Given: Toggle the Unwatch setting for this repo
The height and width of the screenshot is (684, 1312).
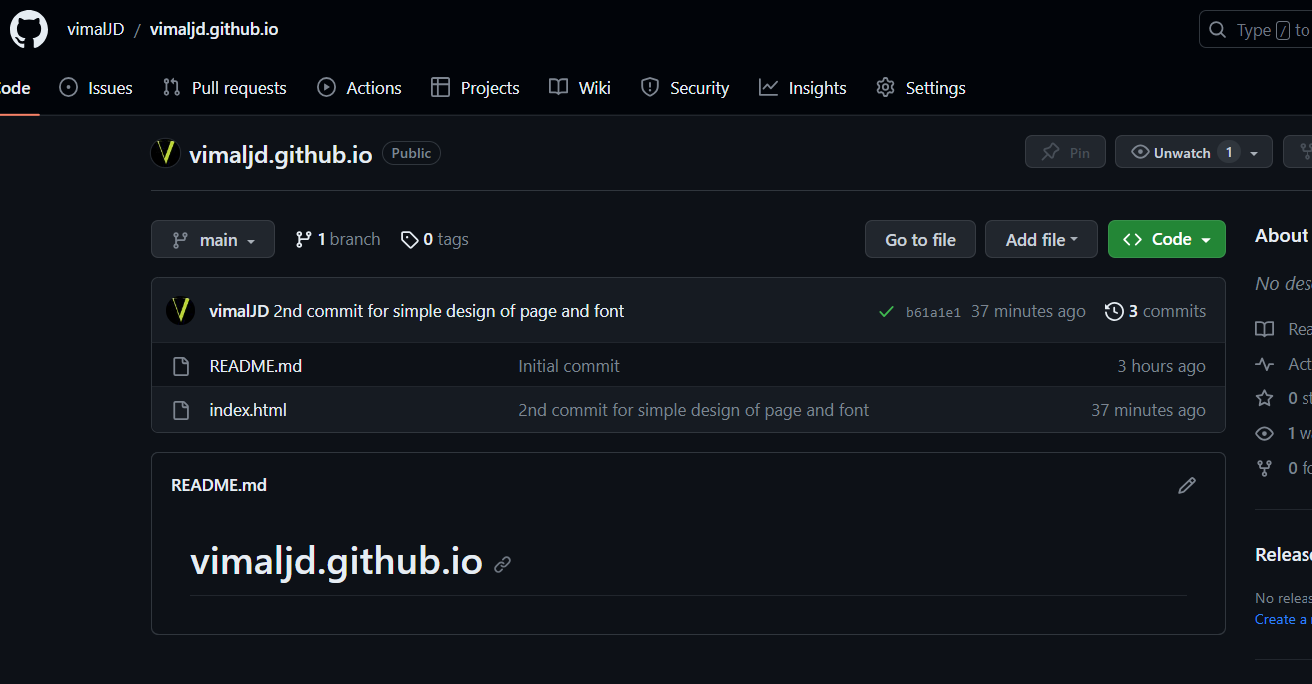Looking at the screenshot, I should tap(1182, 152).
